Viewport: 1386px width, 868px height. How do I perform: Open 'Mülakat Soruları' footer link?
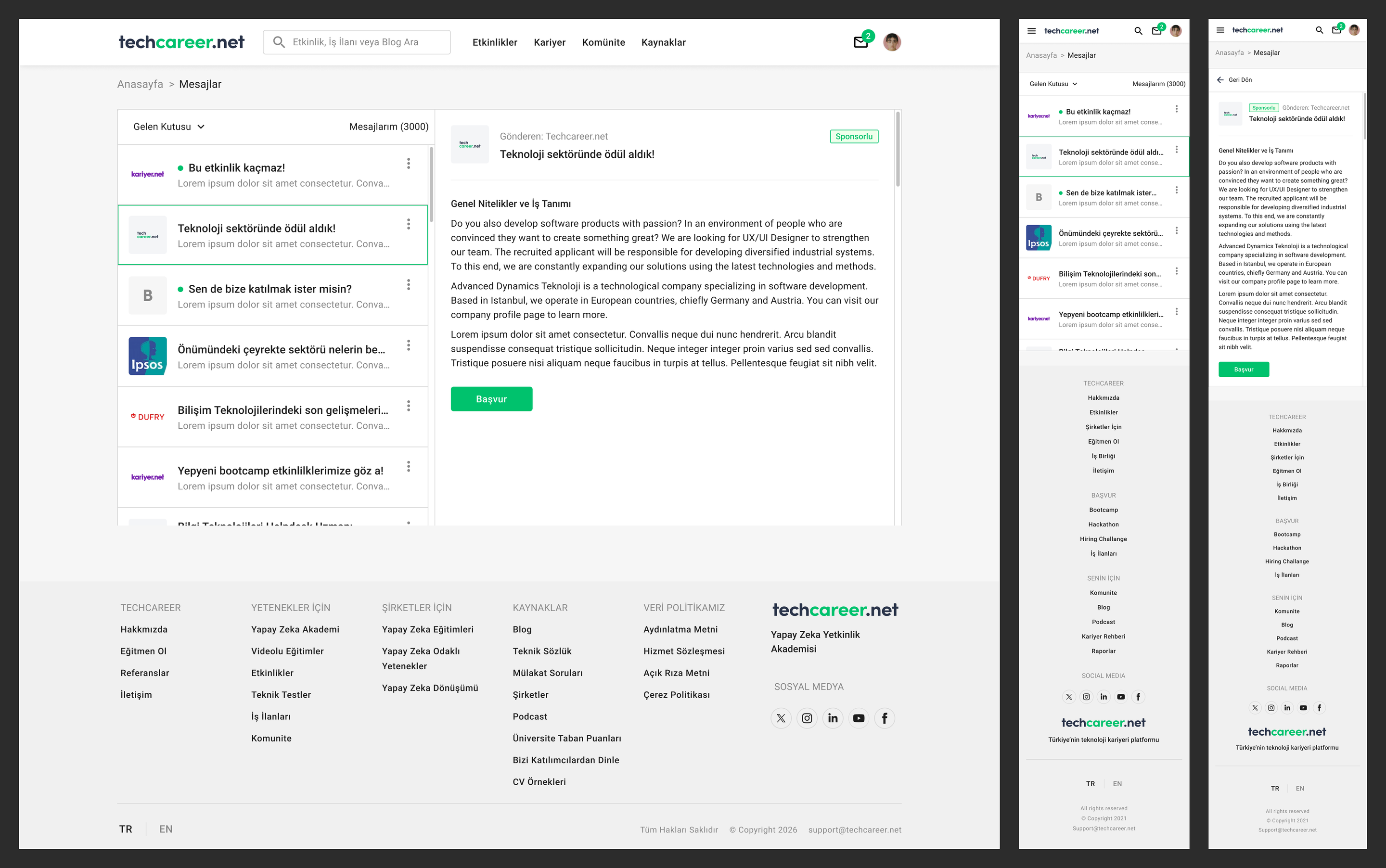tap(547, 673)
